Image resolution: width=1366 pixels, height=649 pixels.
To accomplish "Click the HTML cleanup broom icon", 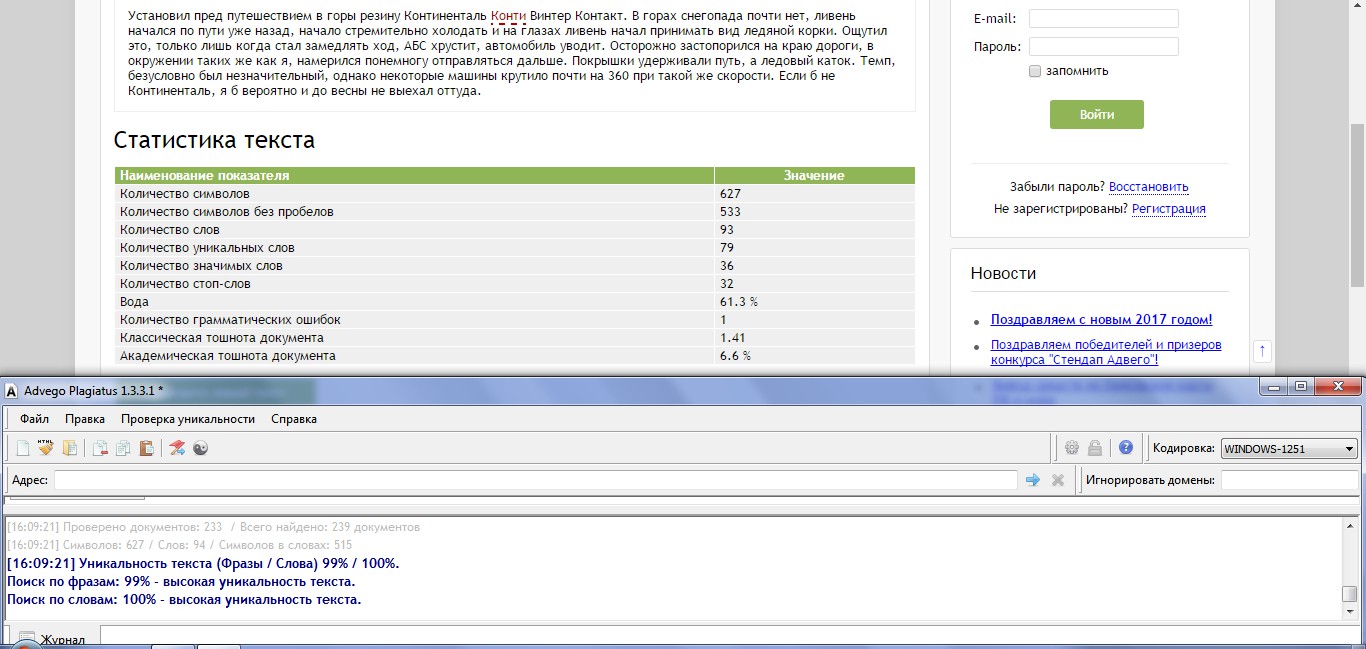I will coord(46,448).
